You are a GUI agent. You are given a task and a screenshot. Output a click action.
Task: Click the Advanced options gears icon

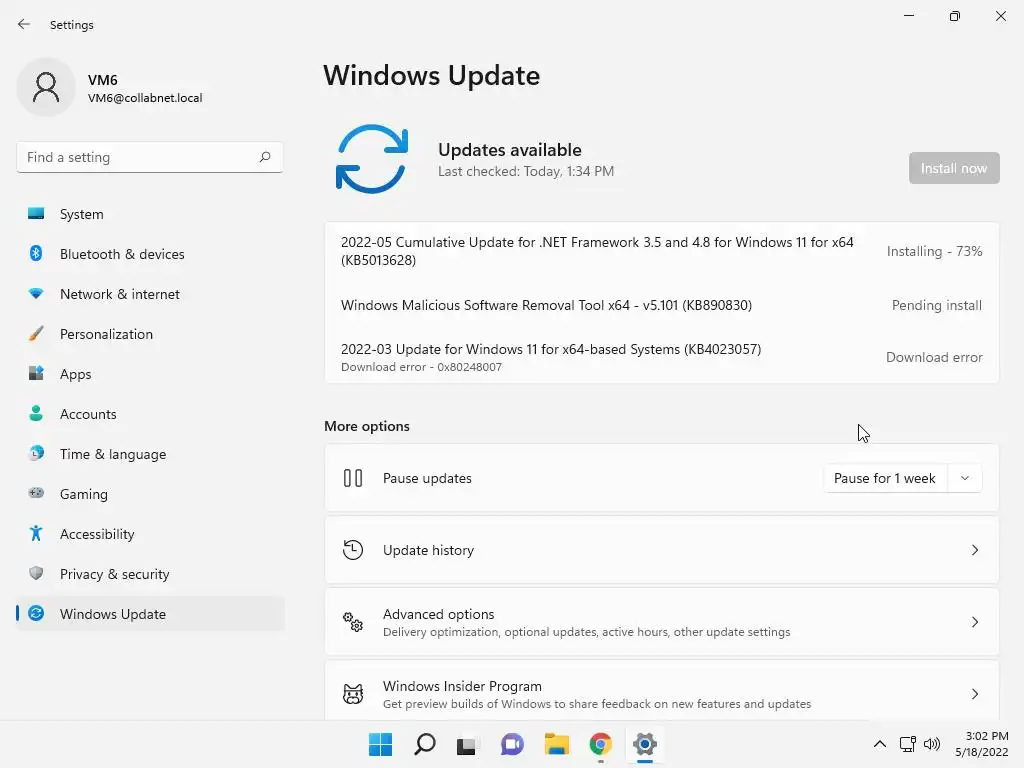click(x=353, y=622)
